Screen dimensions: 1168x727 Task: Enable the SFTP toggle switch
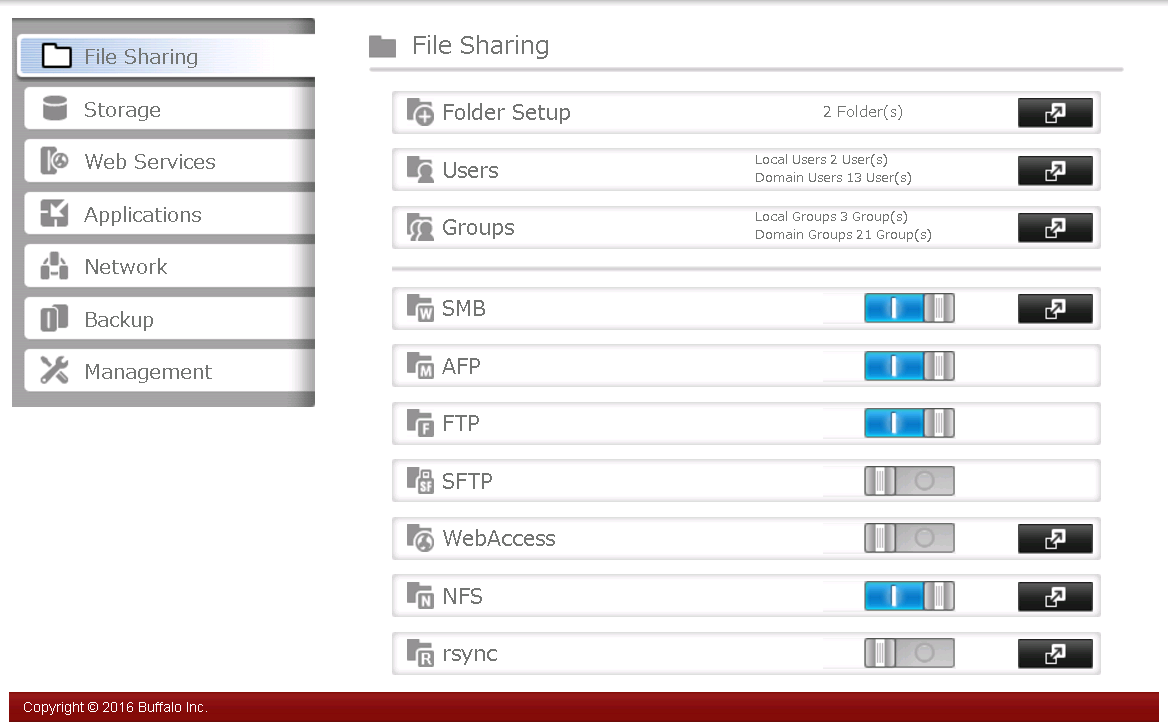click(909, 481)
